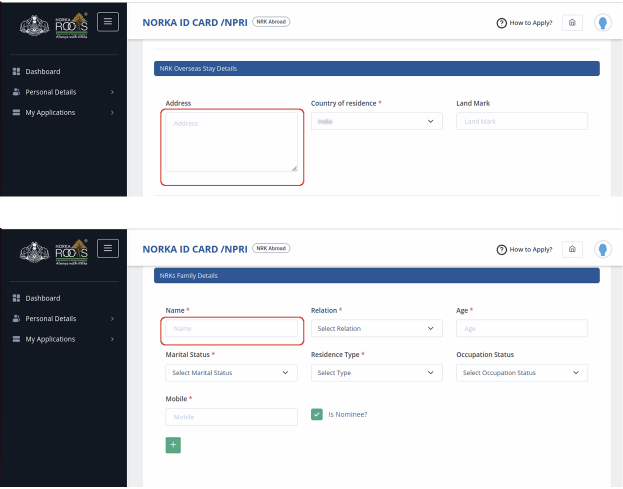623x489 pixels.
Task: Select Personal Details label in bottom sidebar
Action: click(x=51, y=319)
